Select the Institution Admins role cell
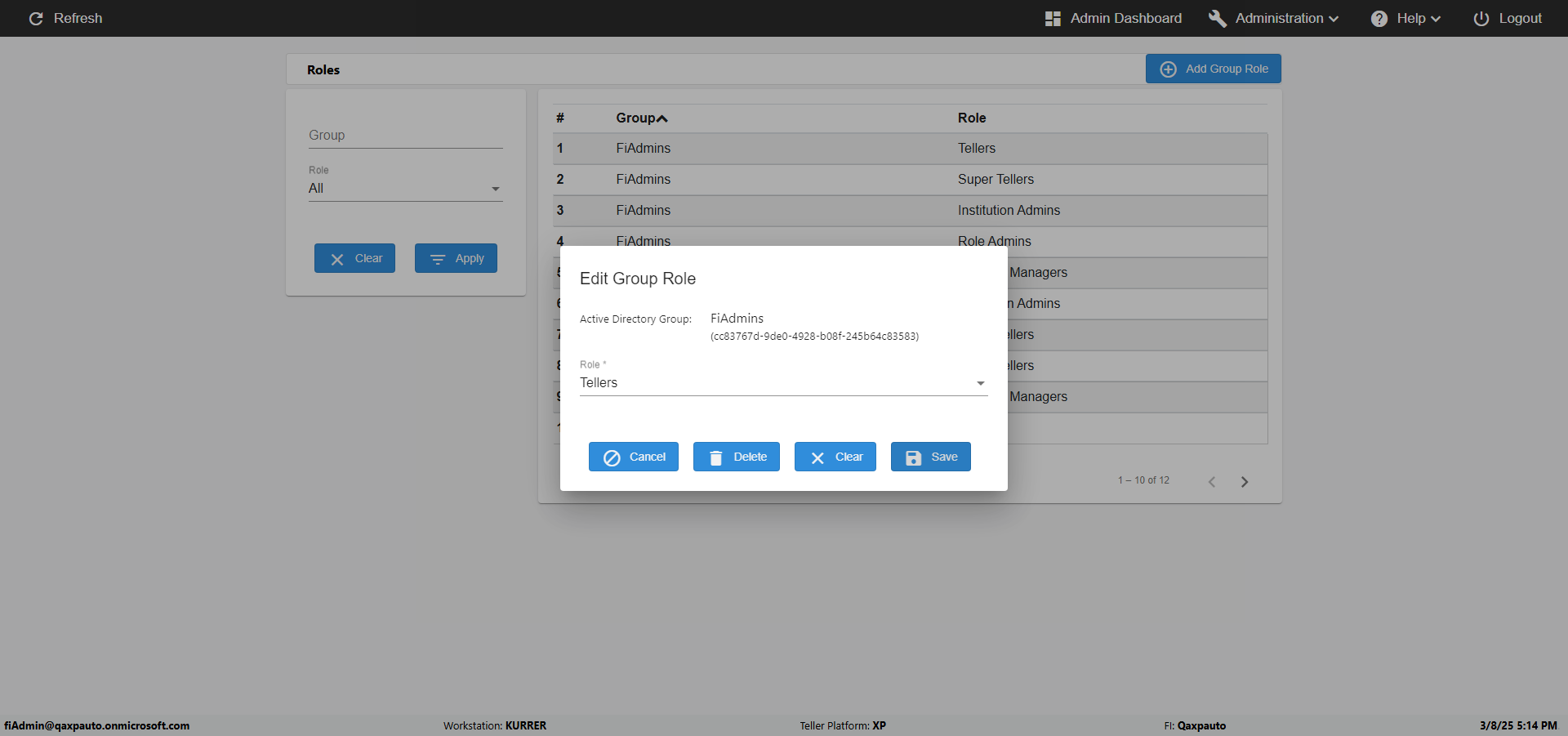The height and width of the screenshot is (736, 1568). [x=1009, y=210]
